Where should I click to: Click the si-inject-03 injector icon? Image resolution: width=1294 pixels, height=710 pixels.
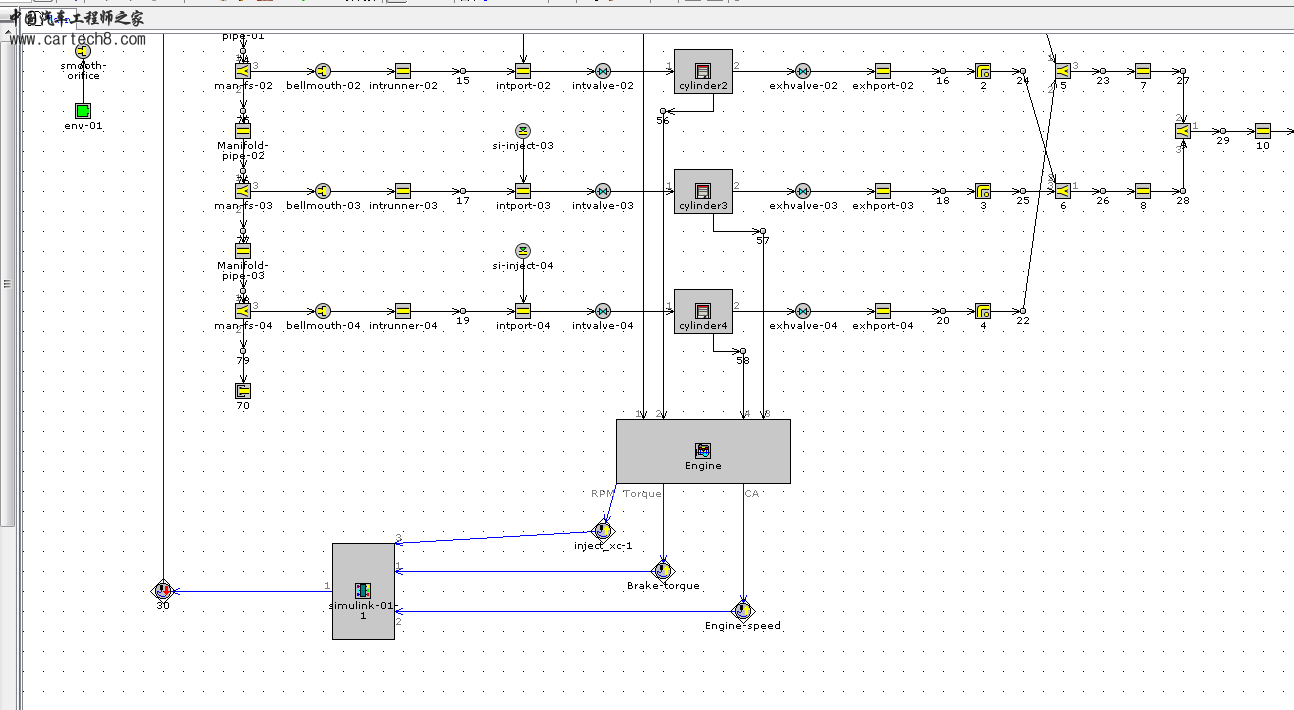(x=523, y=131)
